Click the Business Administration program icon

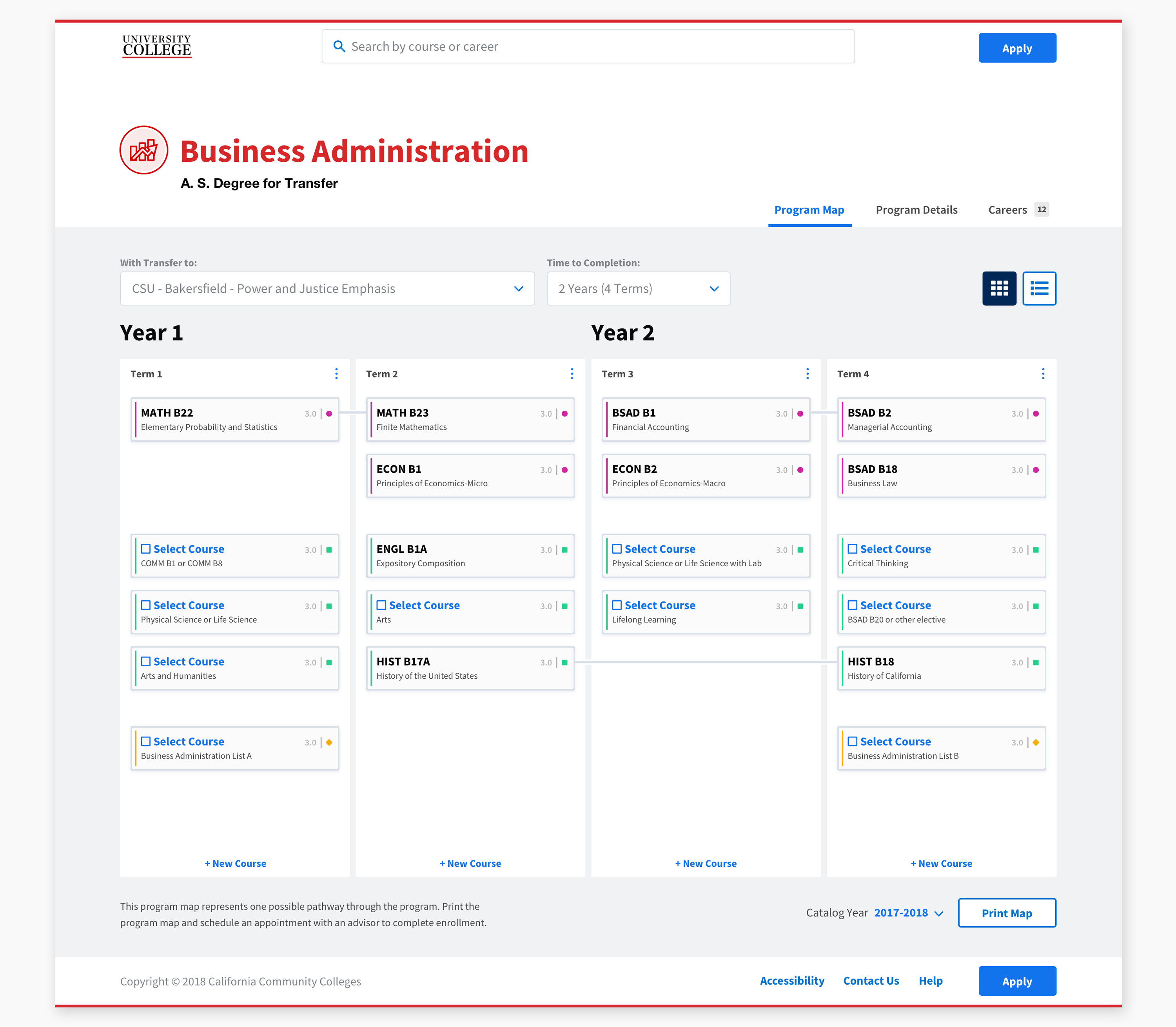[144, 150]
